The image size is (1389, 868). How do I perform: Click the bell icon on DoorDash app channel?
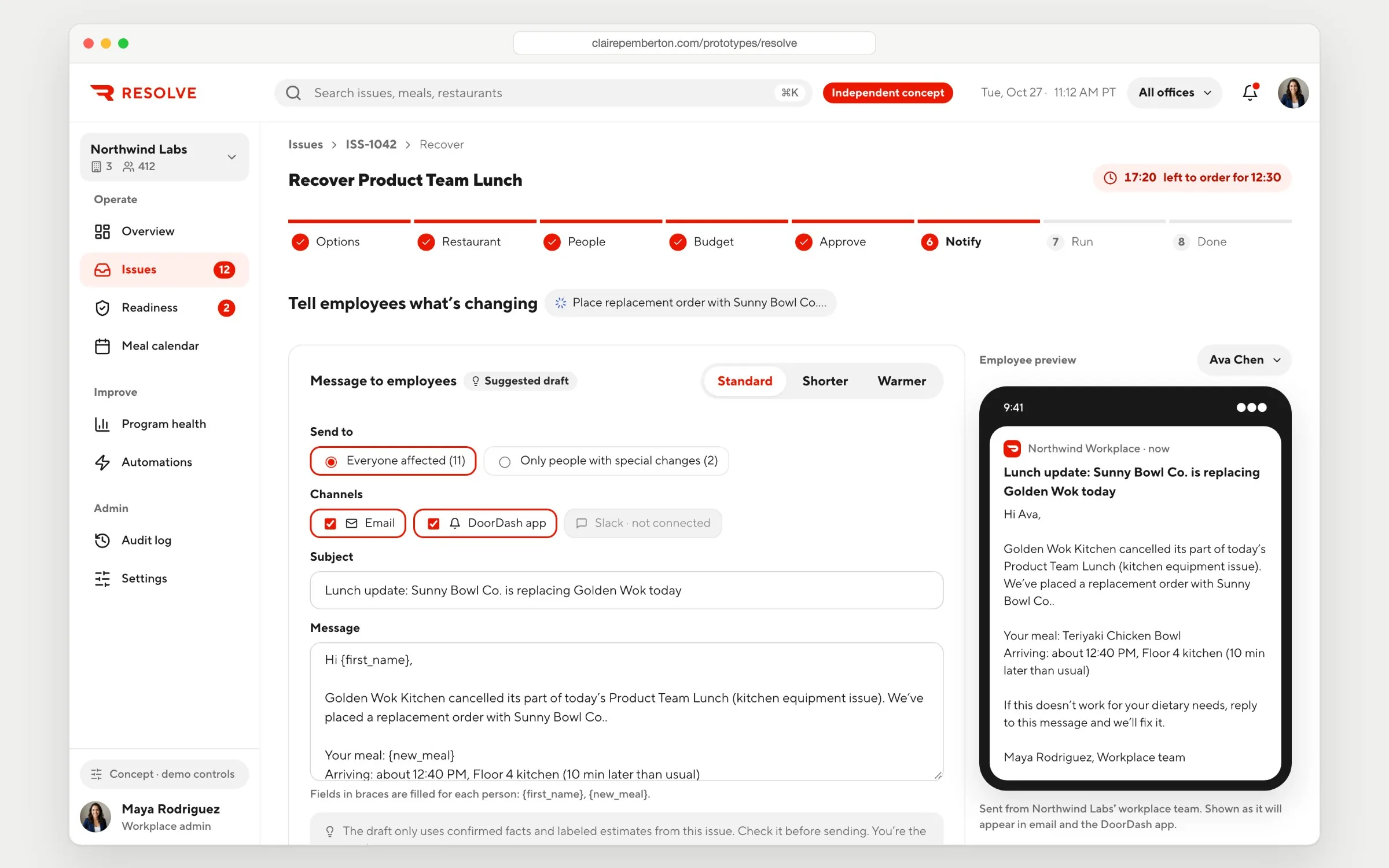point(455,523)
